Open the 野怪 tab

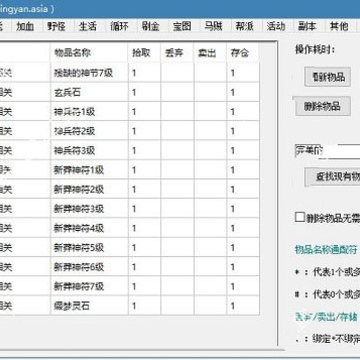point(56,26)
